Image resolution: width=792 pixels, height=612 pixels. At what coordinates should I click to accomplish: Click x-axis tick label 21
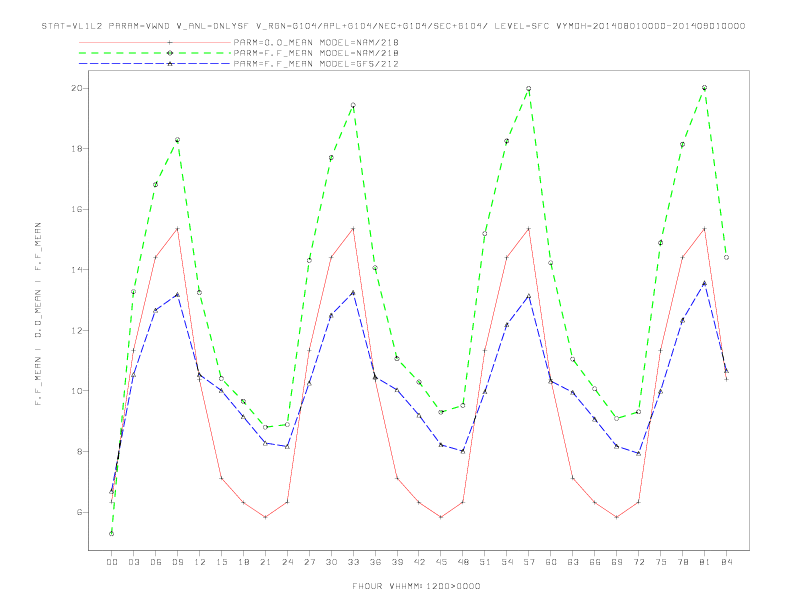tap(265, 562)
